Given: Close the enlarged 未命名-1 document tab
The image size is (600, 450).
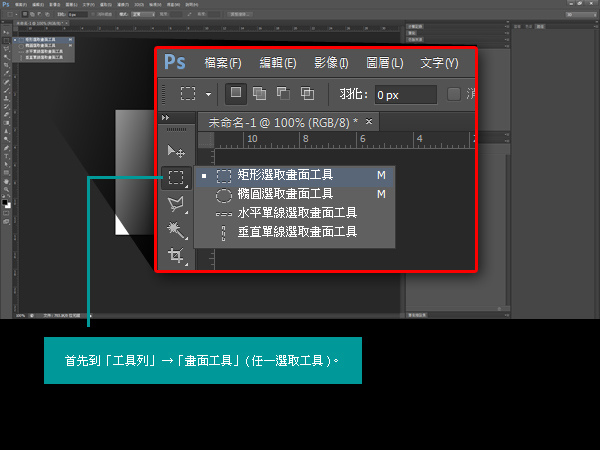Looking at the screenshot, I should [x=369, y=122].
